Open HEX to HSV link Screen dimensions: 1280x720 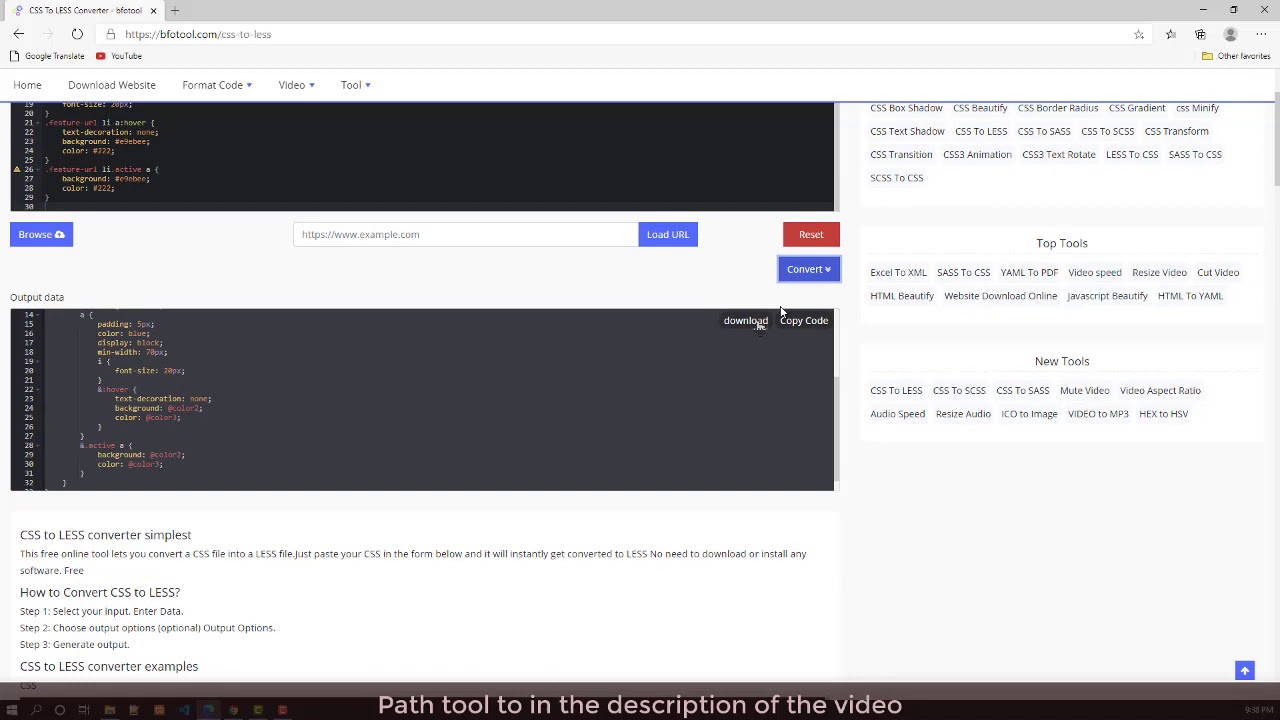(1163, 414)
